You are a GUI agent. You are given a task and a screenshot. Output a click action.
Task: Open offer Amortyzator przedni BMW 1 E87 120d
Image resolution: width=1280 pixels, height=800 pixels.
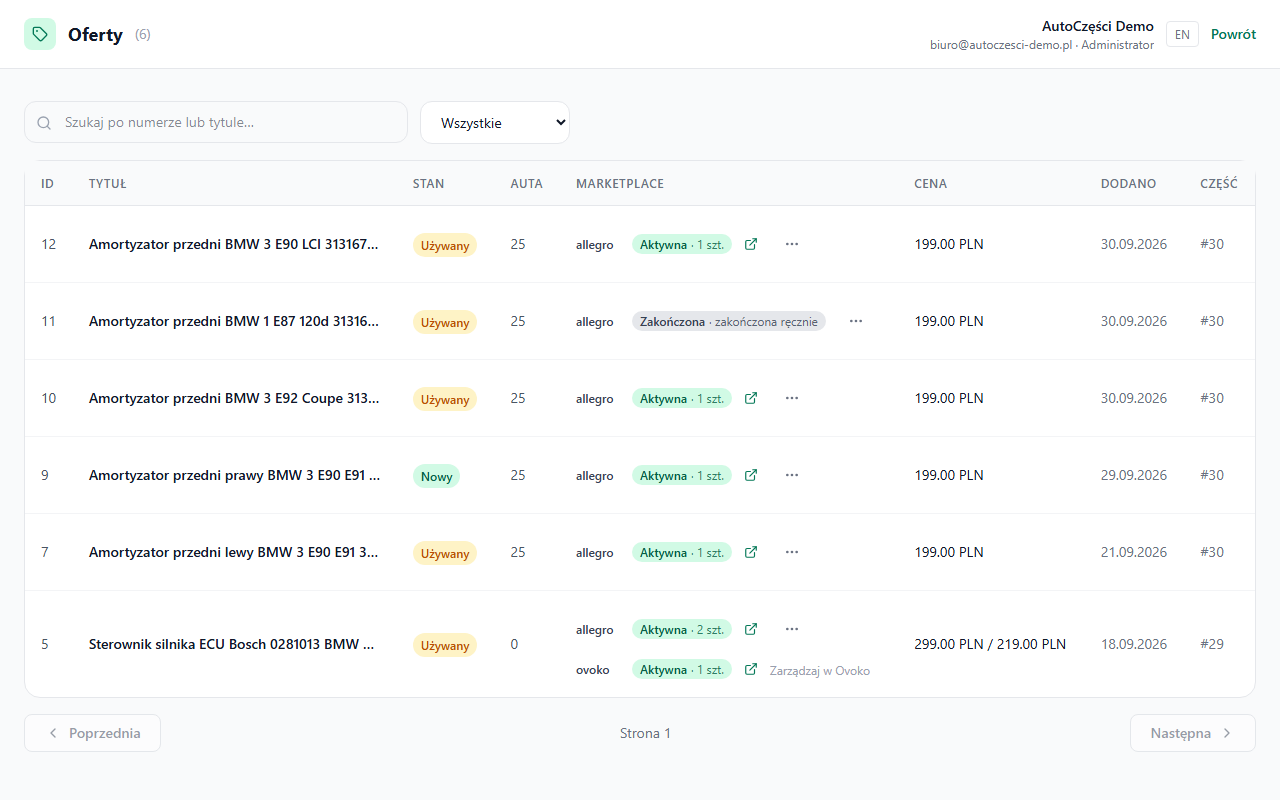[234, 321]
